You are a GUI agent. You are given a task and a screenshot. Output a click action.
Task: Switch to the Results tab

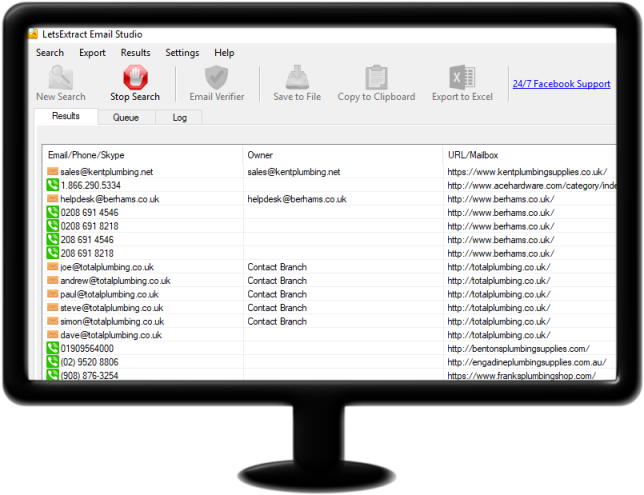(66, 116)
